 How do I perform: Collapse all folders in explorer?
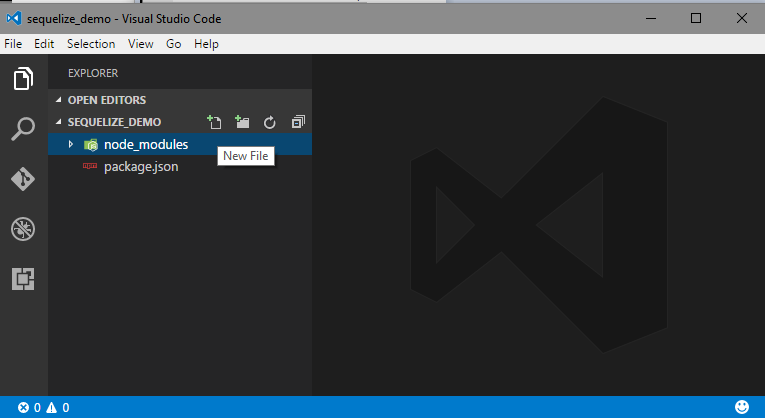[298, 122]
